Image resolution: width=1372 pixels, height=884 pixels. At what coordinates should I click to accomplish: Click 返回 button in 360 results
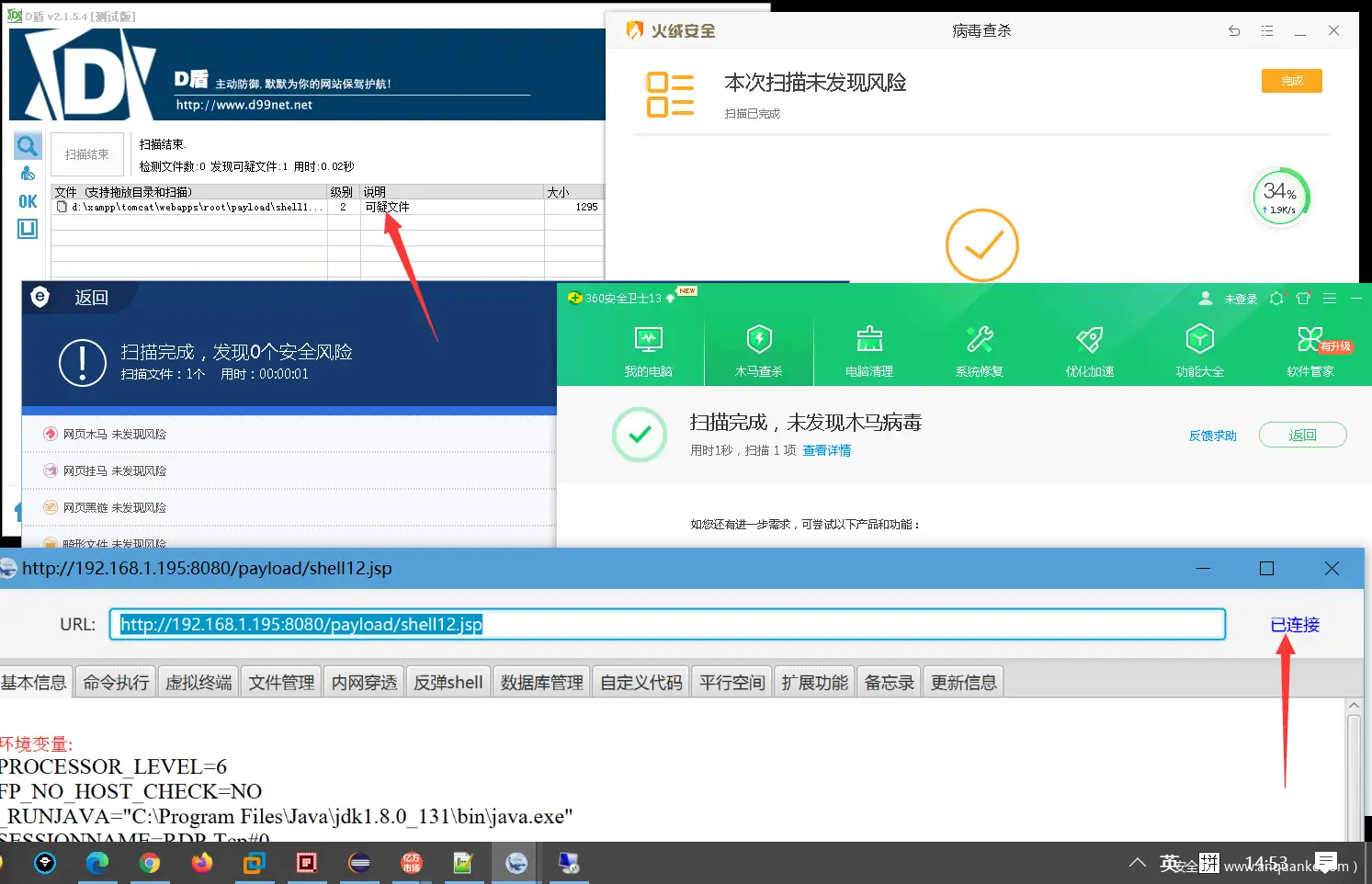coord(1302,436)
